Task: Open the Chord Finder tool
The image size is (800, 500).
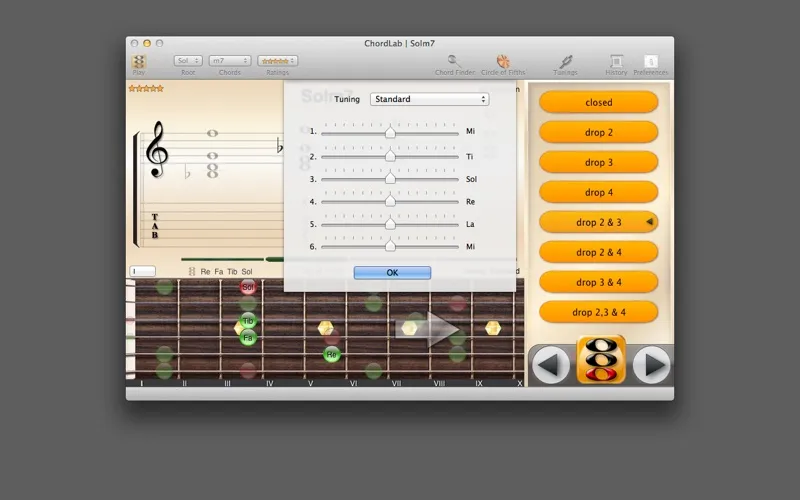Action: point(454,61)
